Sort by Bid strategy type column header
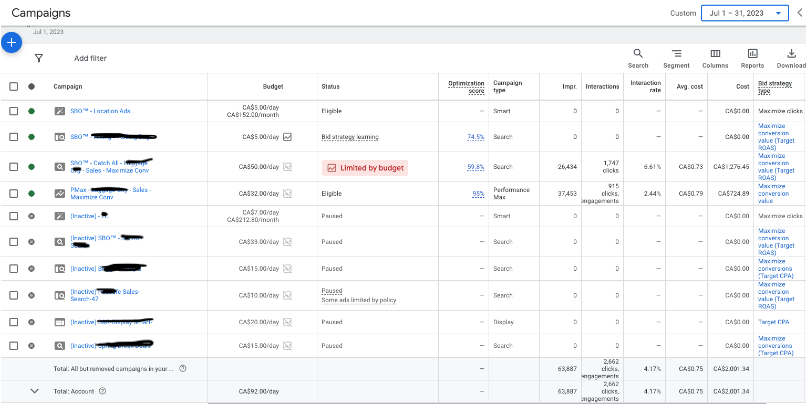Screen dimensions: 811x410 coord(775,87)
